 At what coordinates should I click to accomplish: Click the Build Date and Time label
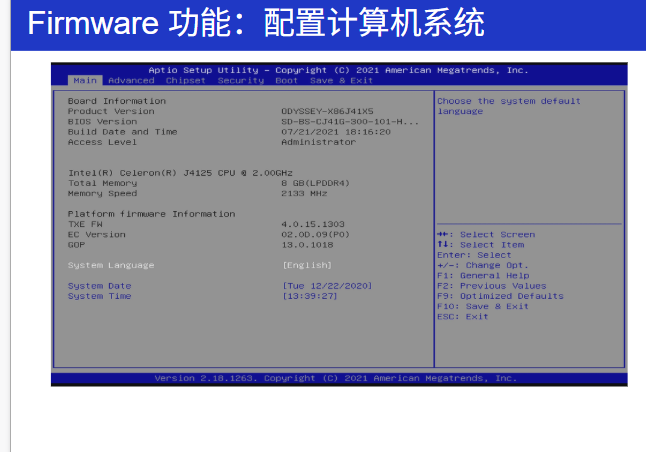(122, 132)
